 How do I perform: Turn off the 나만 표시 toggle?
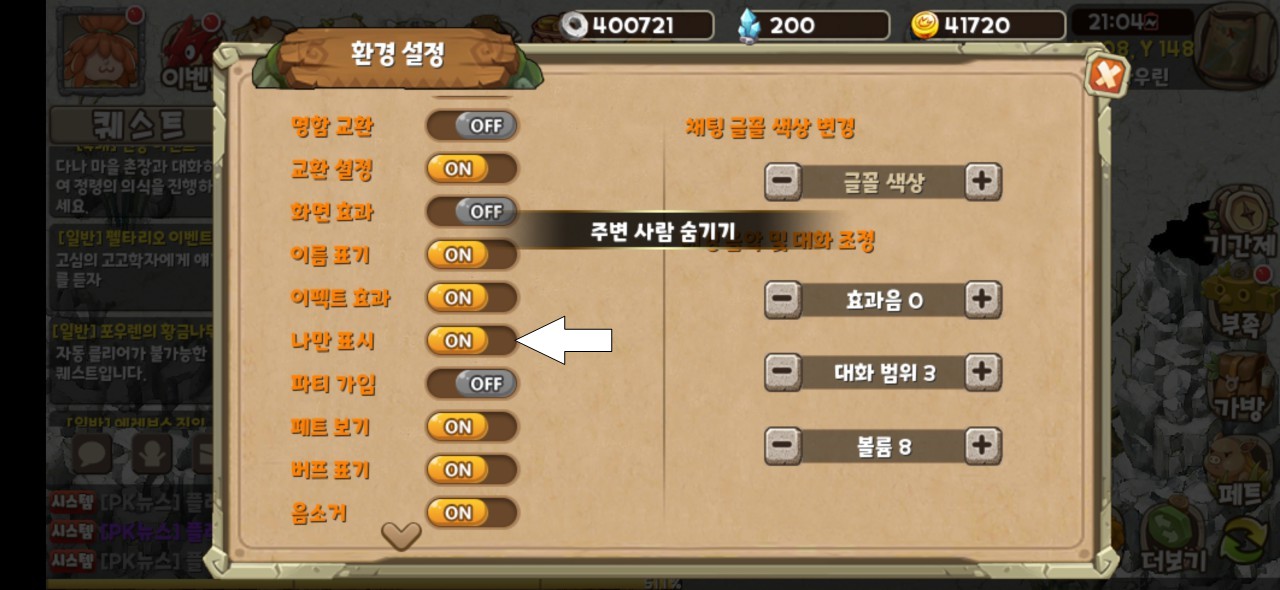point(472,341)
